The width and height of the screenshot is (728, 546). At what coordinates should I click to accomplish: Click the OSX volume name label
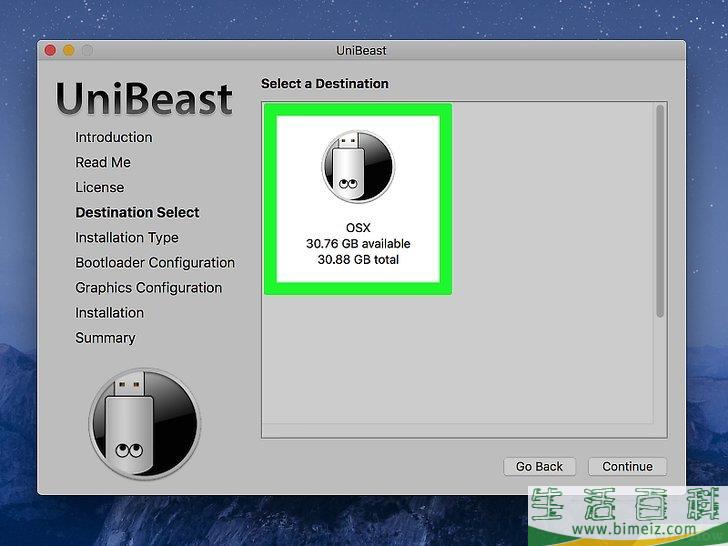(x=358, y=228)
